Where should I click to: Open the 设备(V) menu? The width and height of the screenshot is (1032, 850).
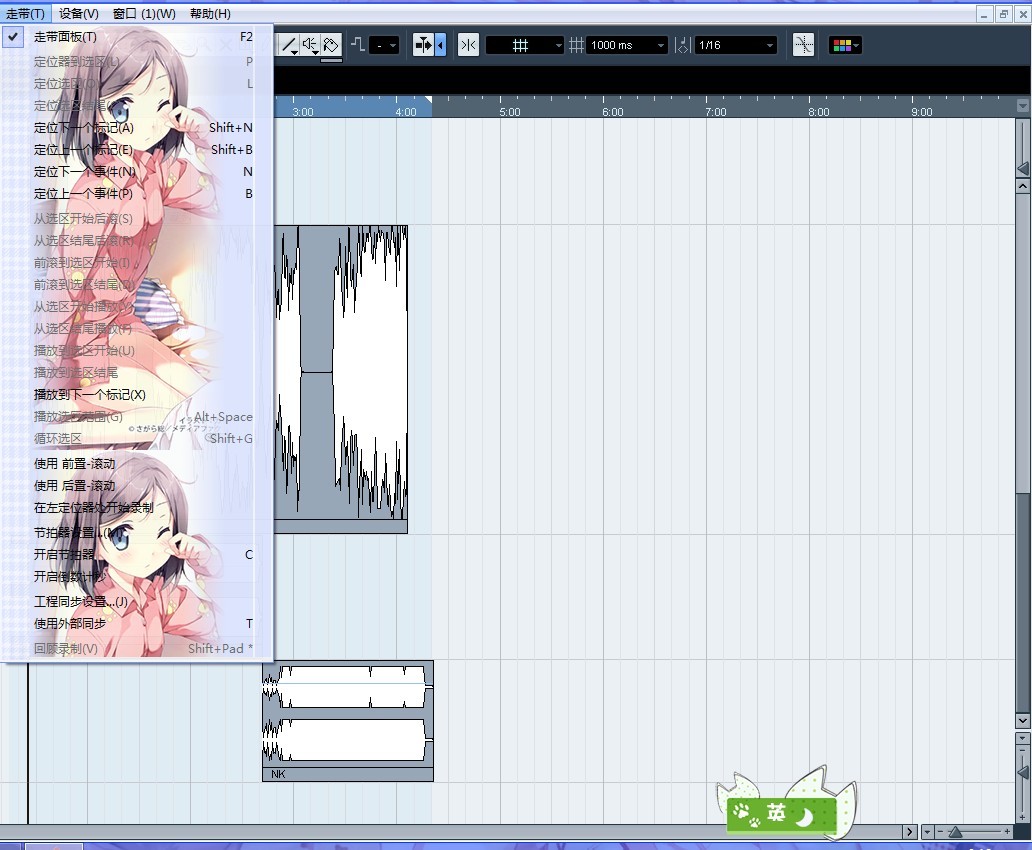(78, 14)
